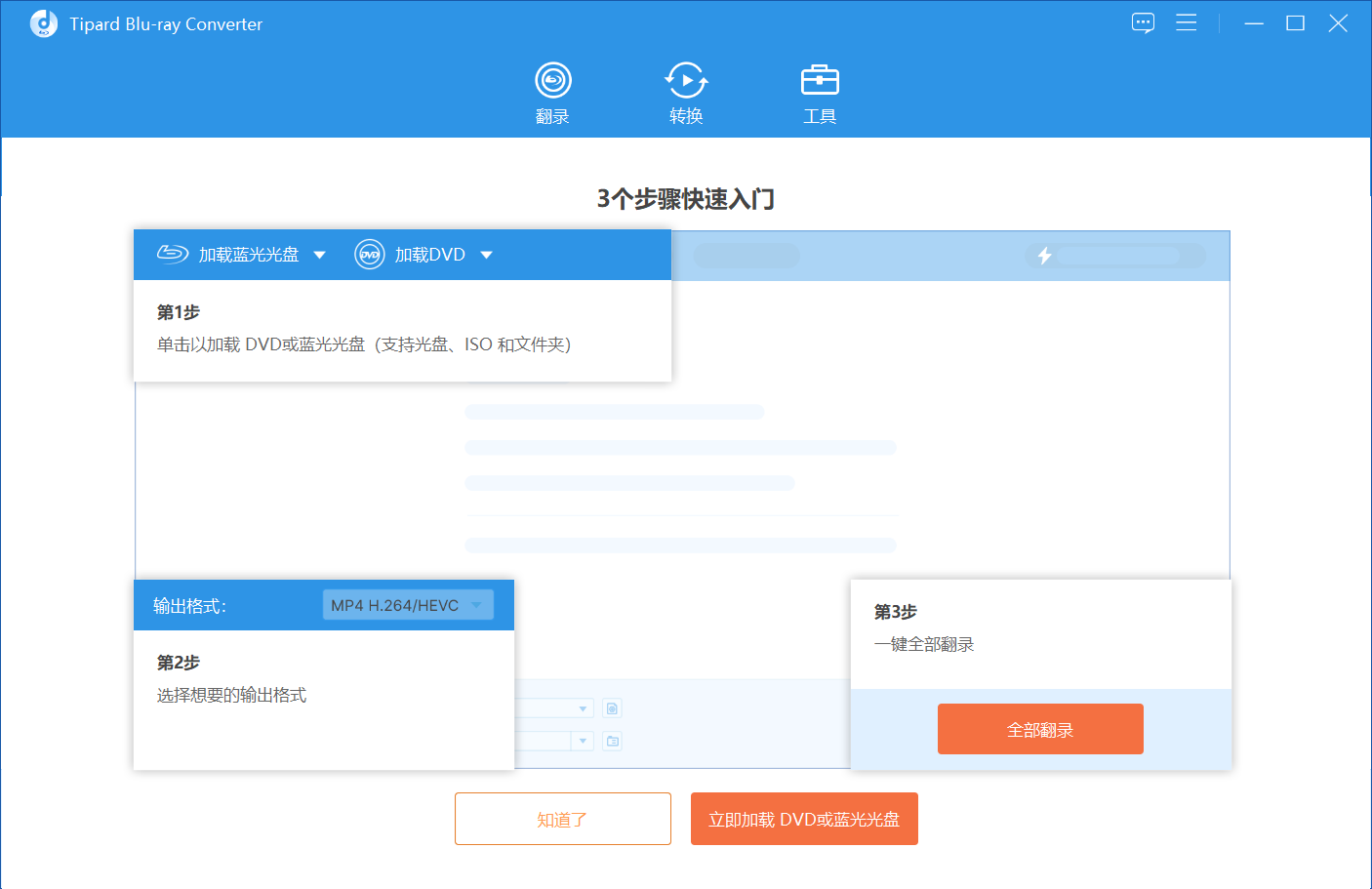
Task: Click the 3个步骤快速入门 title
Action: coord(686,199)
